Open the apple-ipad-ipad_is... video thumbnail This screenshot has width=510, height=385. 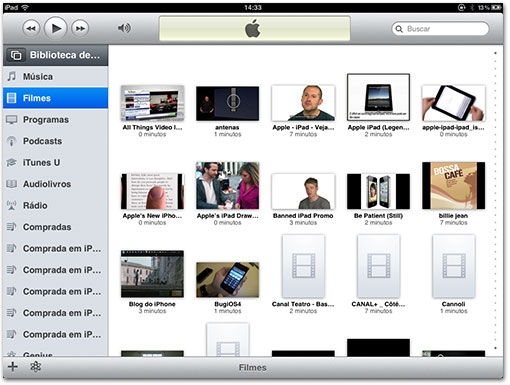(453, 103)
